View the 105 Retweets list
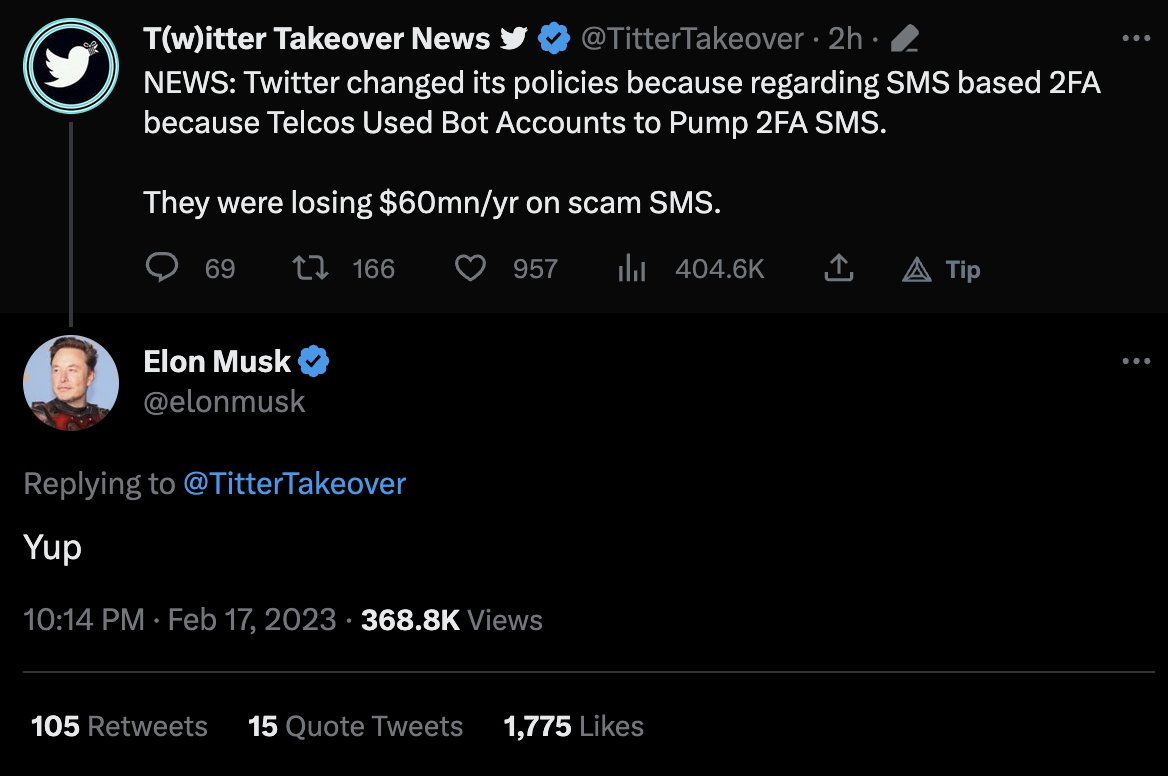1168x776 pixels. coord(119,726)
